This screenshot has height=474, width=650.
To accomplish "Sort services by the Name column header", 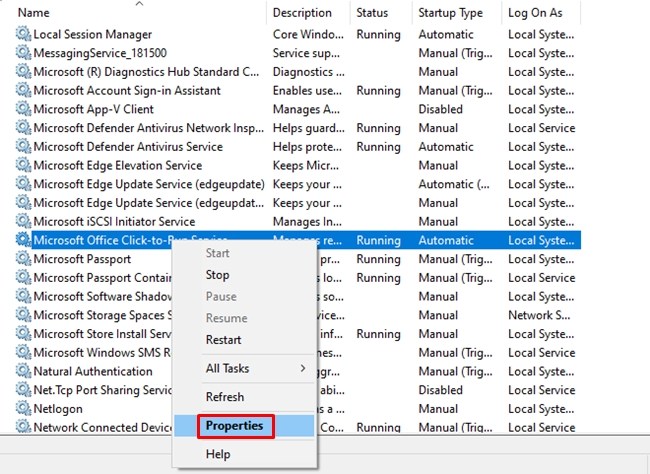I will (34, 13).
